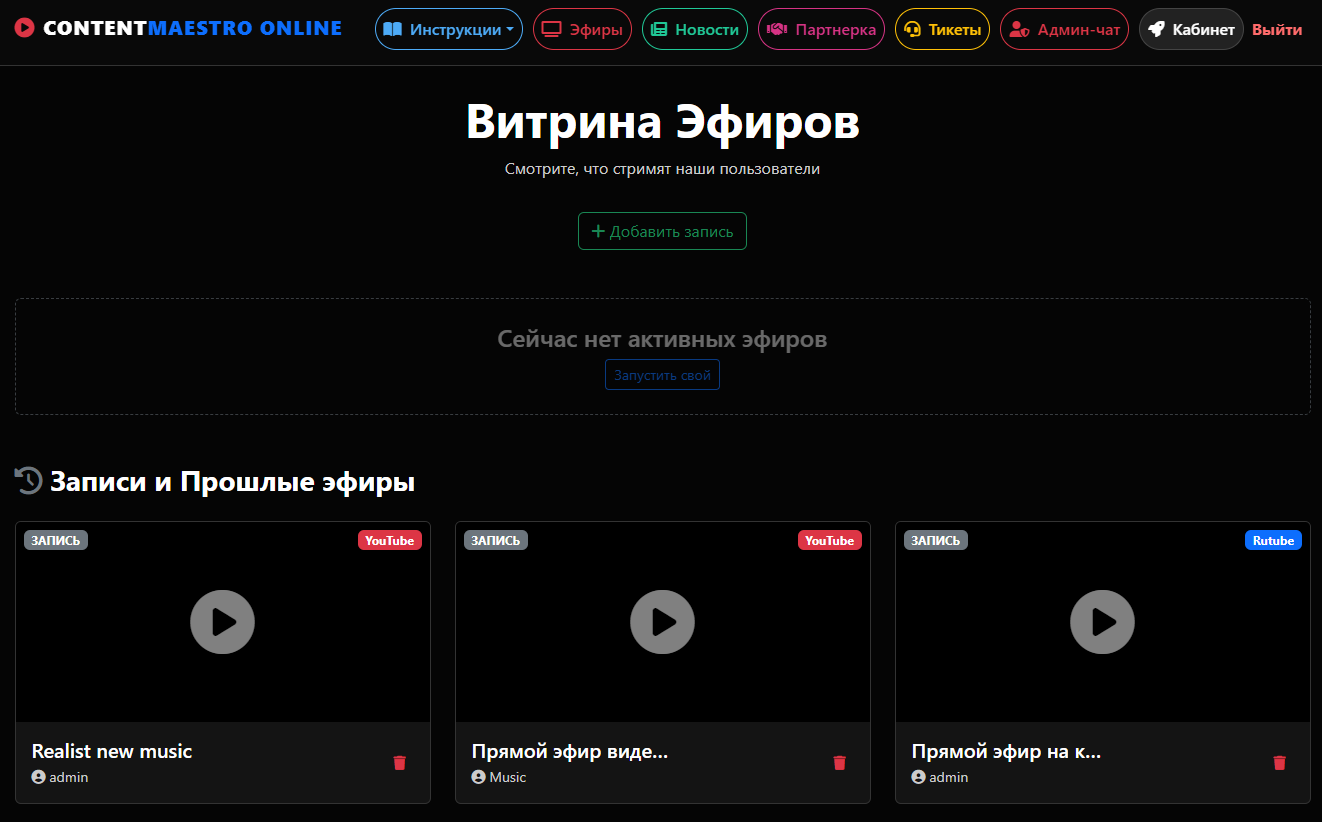Delete the Realist new music recording

pyautogui.click(x=400, y=763)
